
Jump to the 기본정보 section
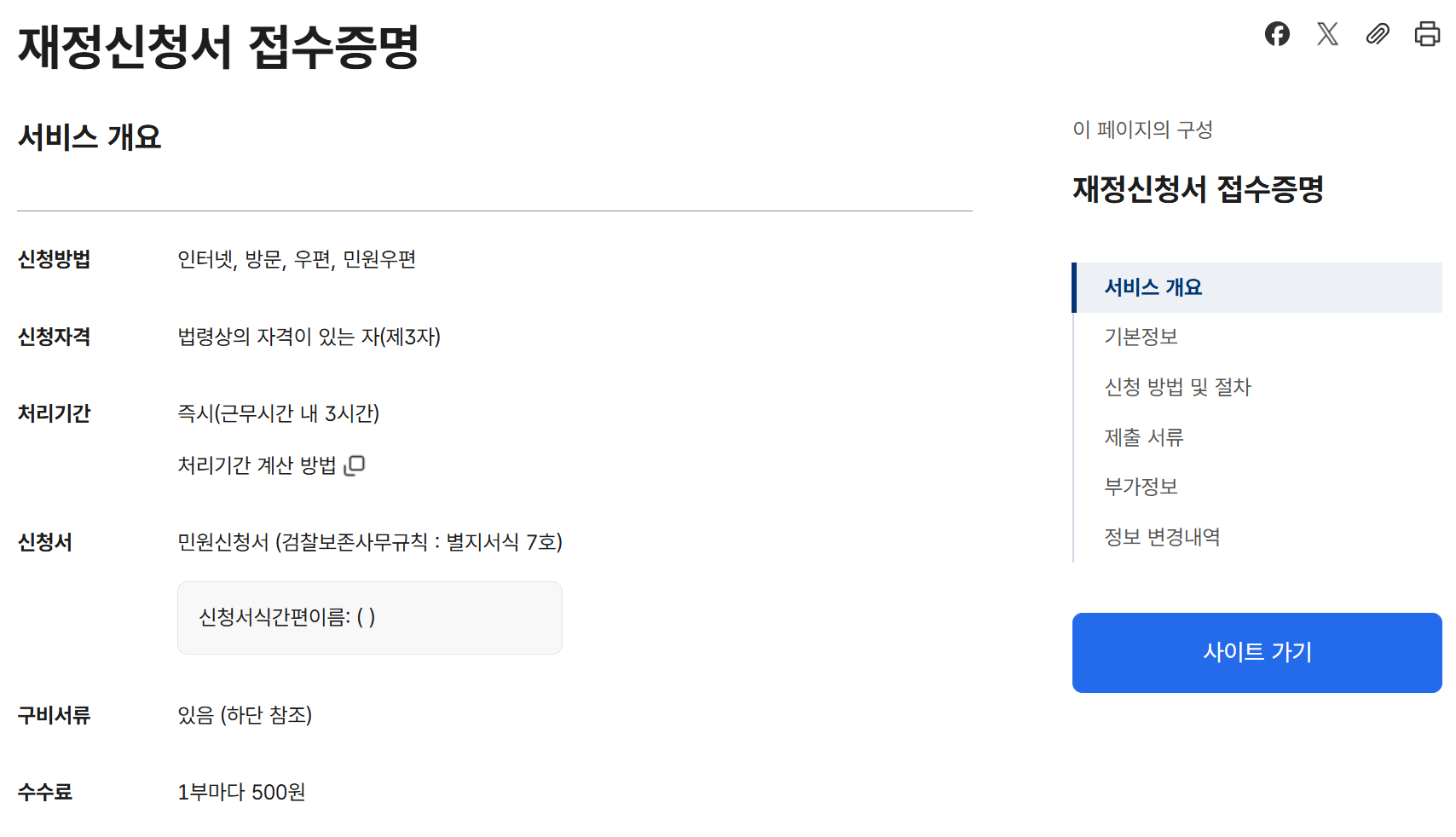pyautogui.click(x=1141, y=338)
